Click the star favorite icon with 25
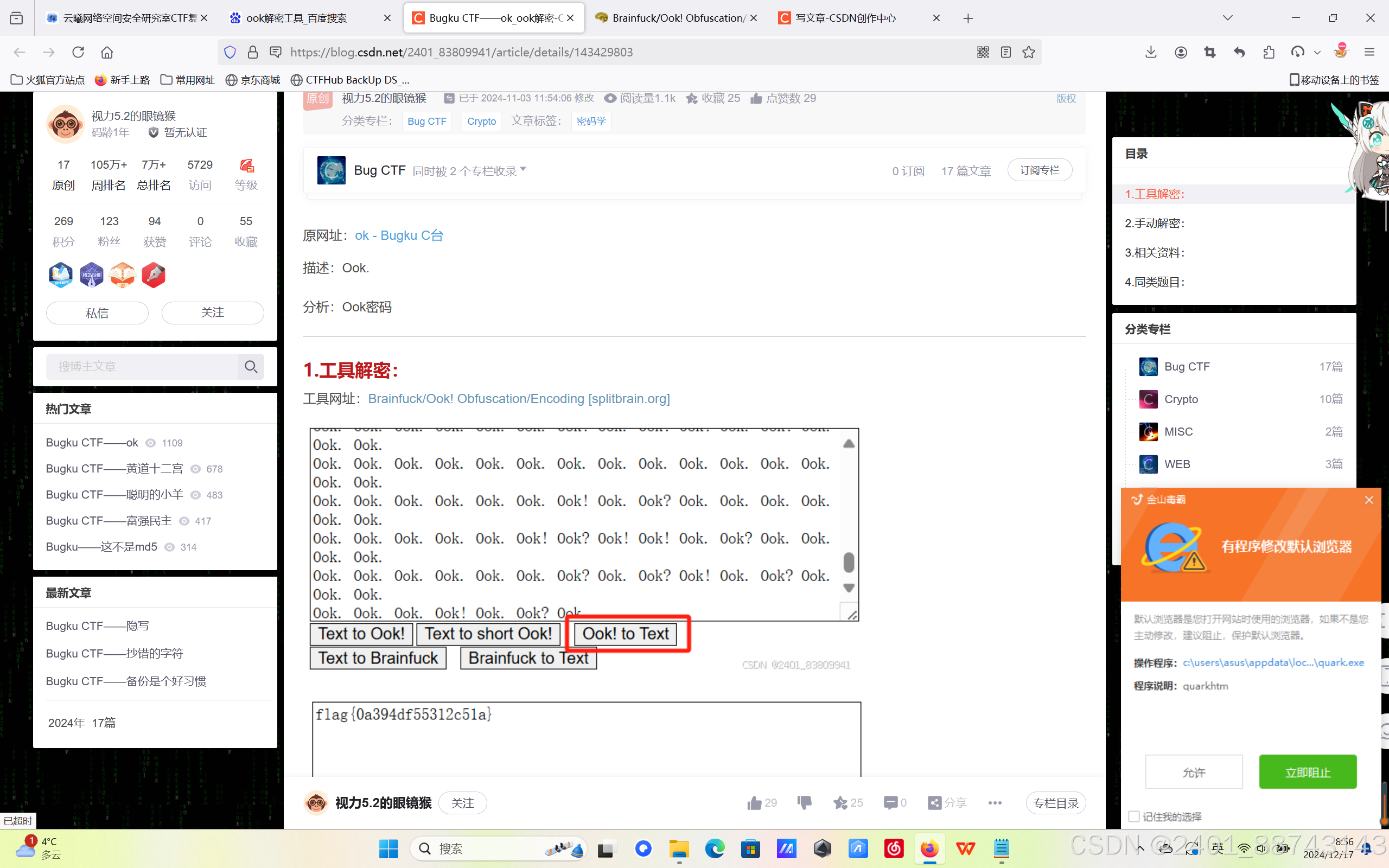 (x=840, y=802)
